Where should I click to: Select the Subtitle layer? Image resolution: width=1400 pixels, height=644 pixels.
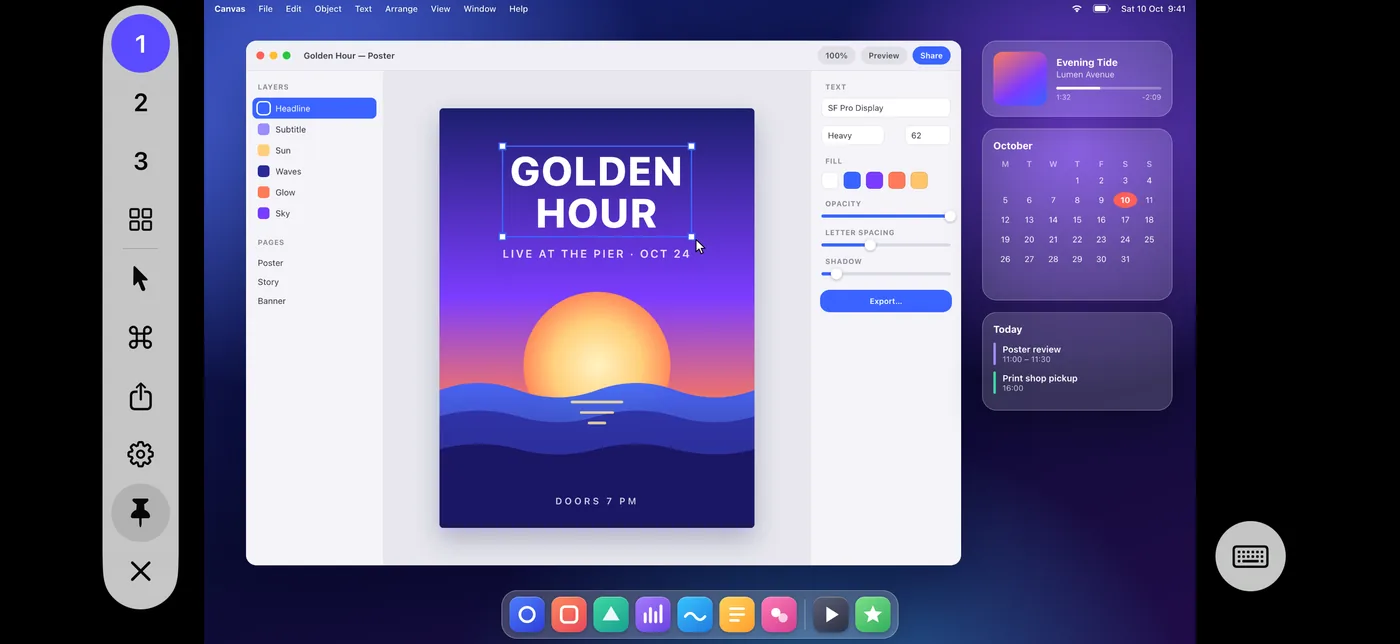pos(314,129)
